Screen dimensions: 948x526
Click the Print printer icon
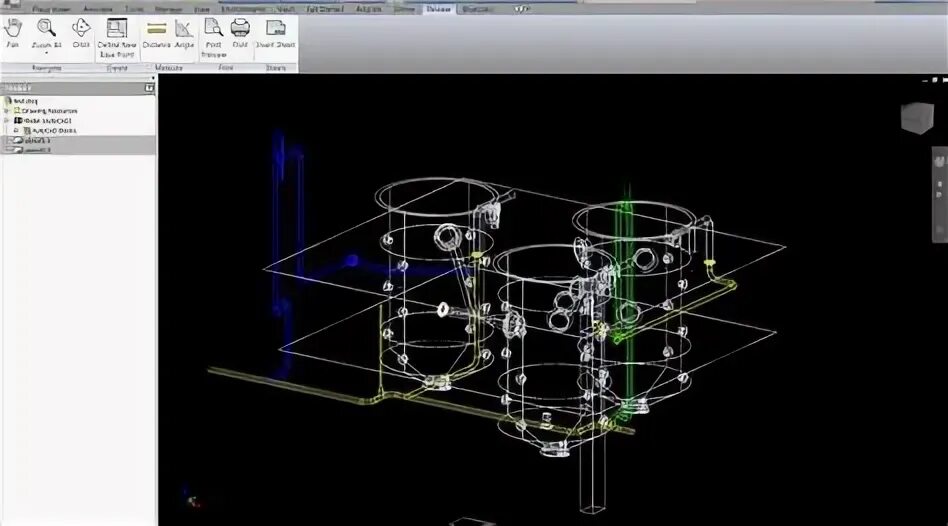[x=240, y=33]
